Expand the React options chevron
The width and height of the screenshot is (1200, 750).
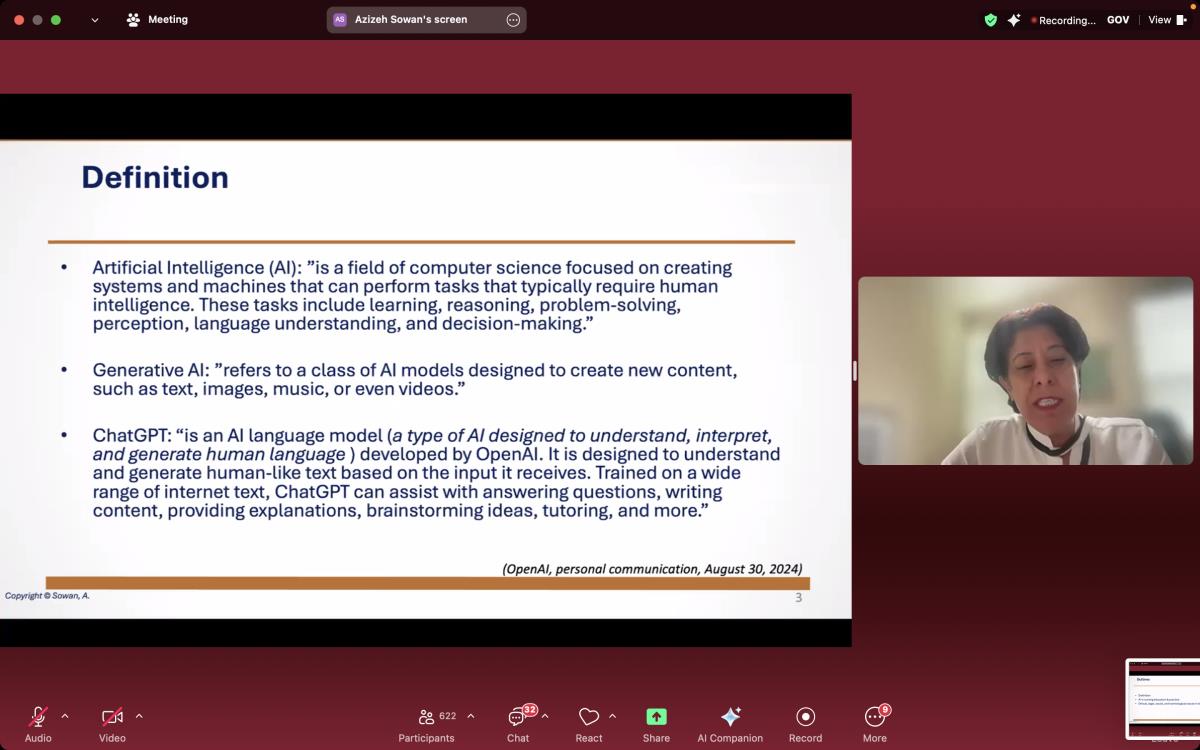click(612, 716)
